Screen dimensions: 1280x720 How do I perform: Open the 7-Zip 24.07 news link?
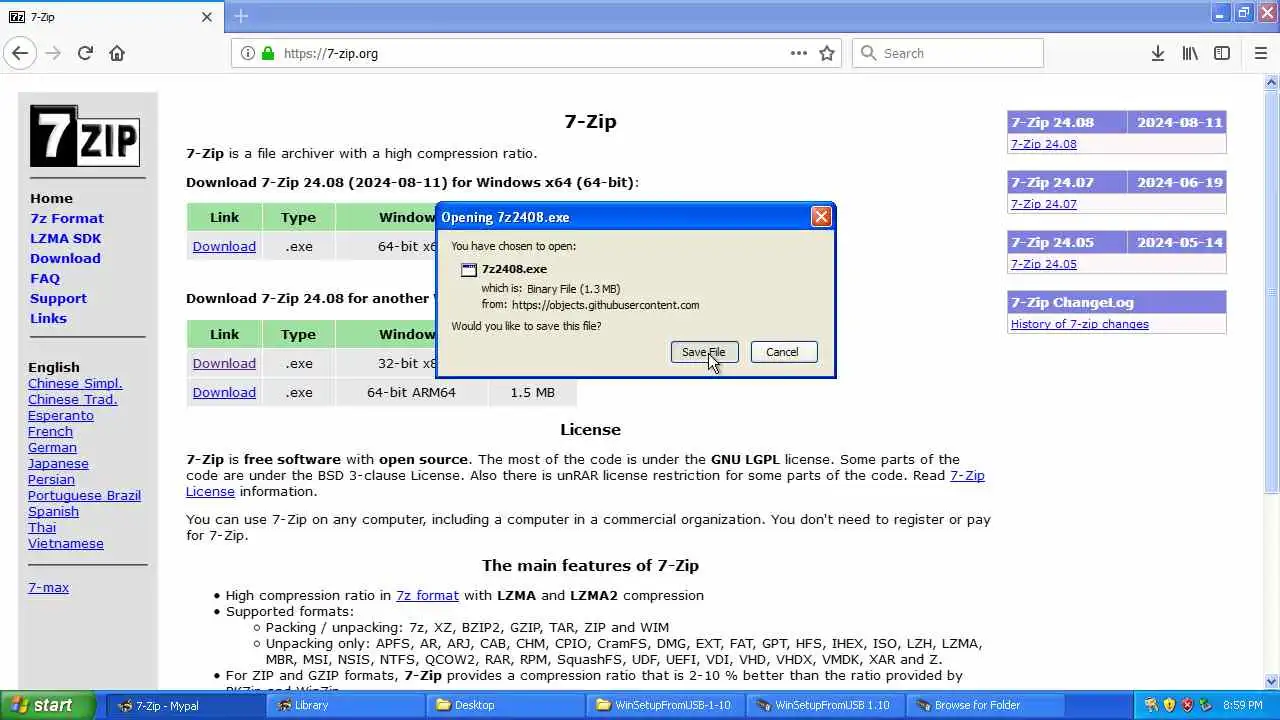point(1043,204)
